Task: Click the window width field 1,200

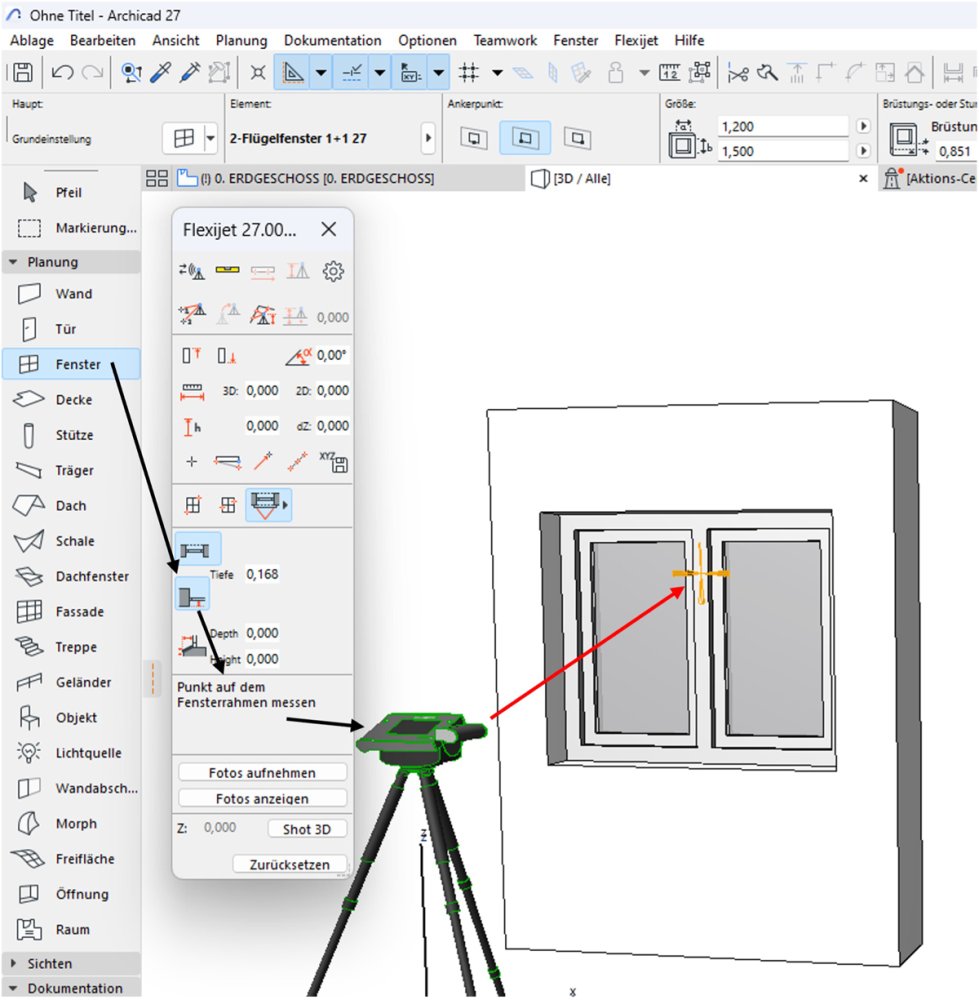Action: click(x=783, y=126)
